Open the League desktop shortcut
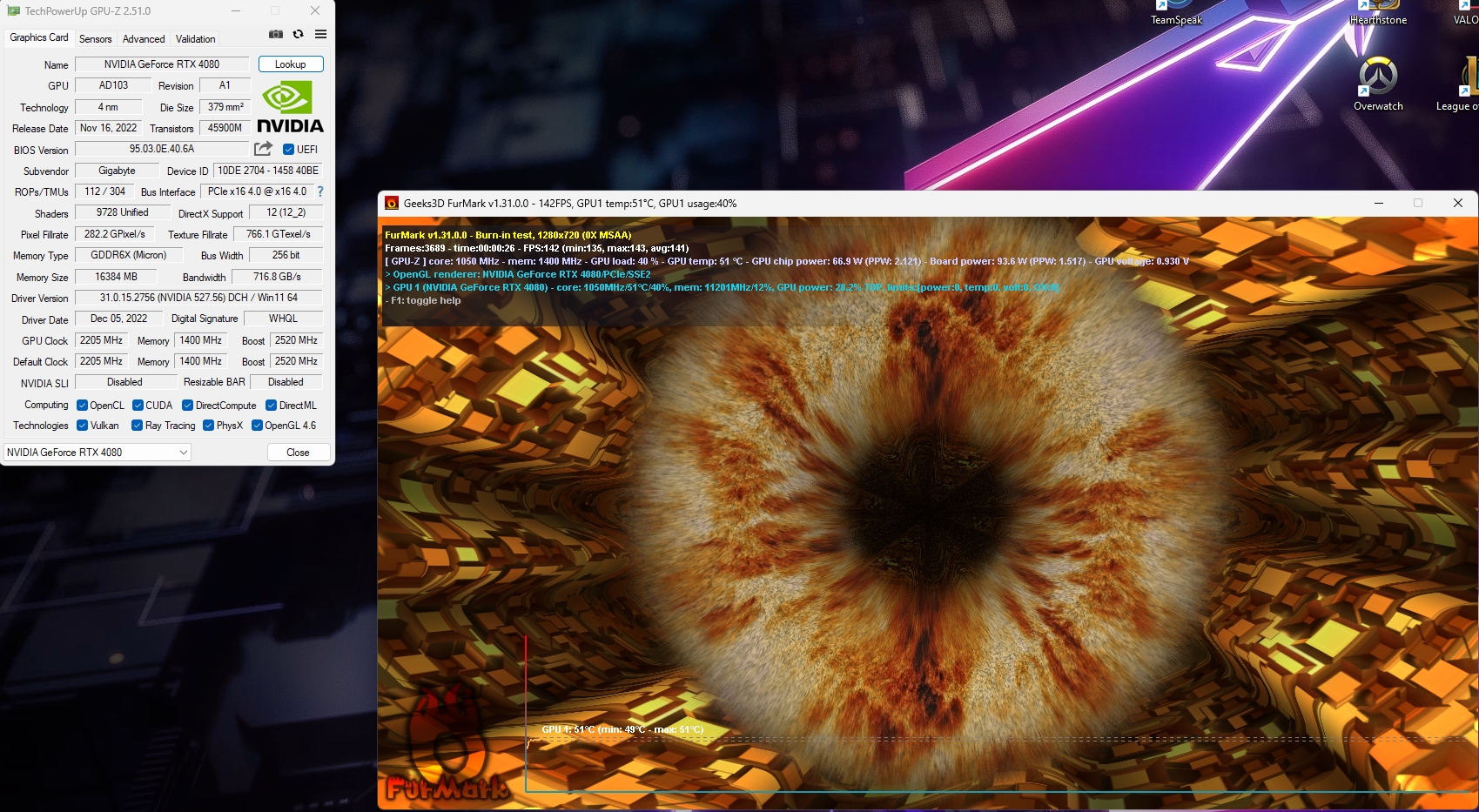This screenshot has width=1479, height=812. click(x=1459, y=84)
